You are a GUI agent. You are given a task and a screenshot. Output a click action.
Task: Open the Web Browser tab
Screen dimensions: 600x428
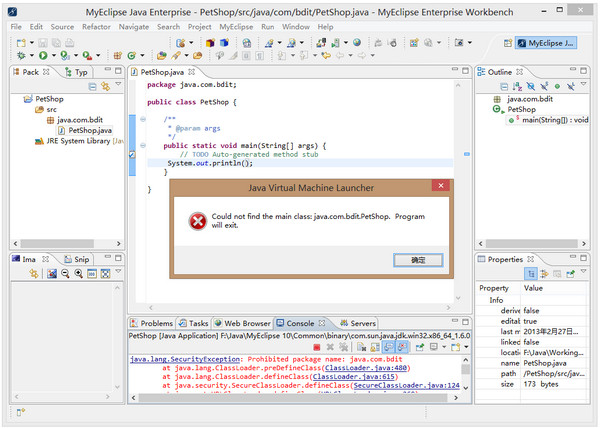point(246,324)
